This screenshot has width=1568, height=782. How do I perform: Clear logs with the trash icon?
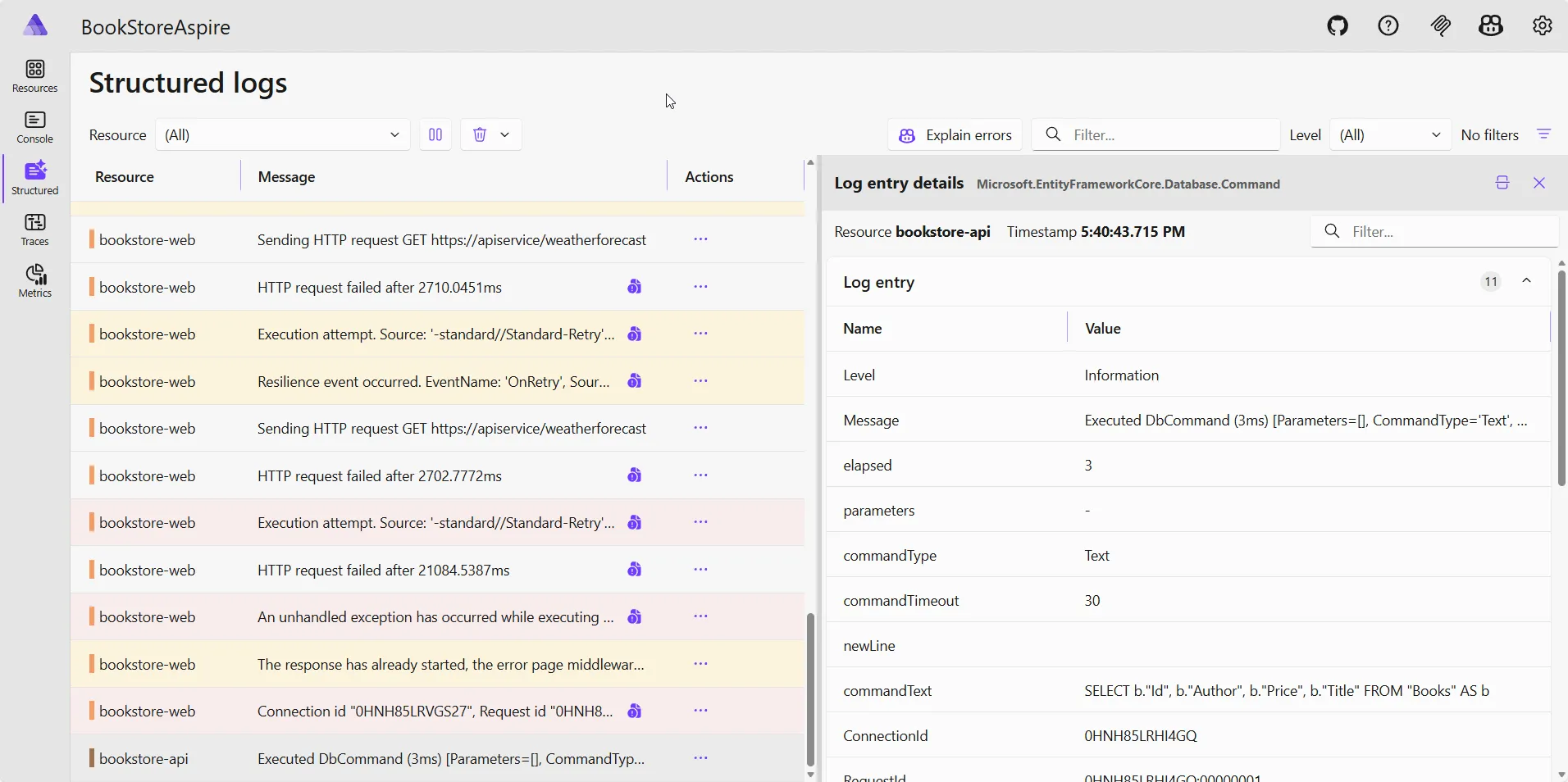(x=480, y=135)
